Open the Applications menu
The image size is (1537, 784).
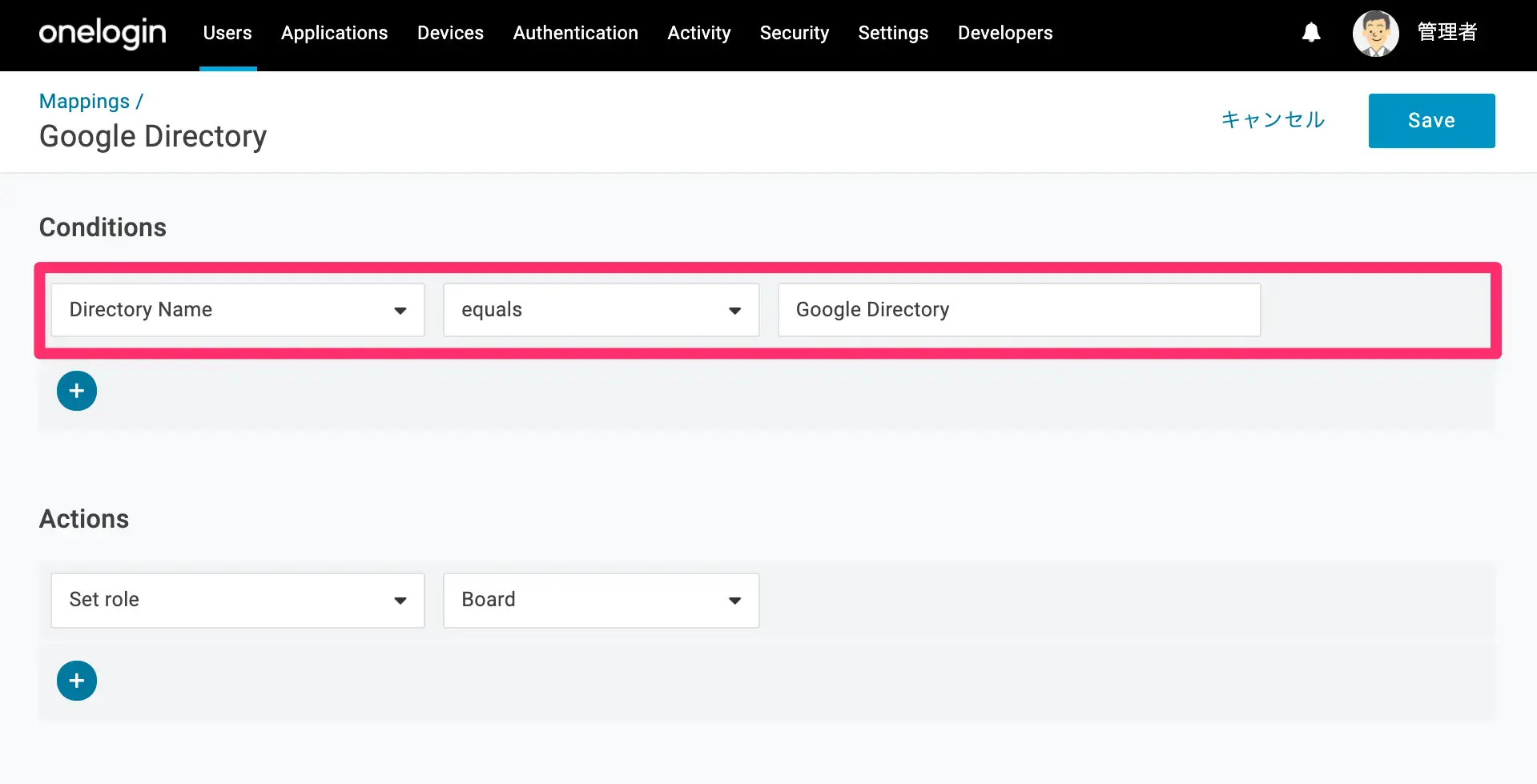[334, 33]
